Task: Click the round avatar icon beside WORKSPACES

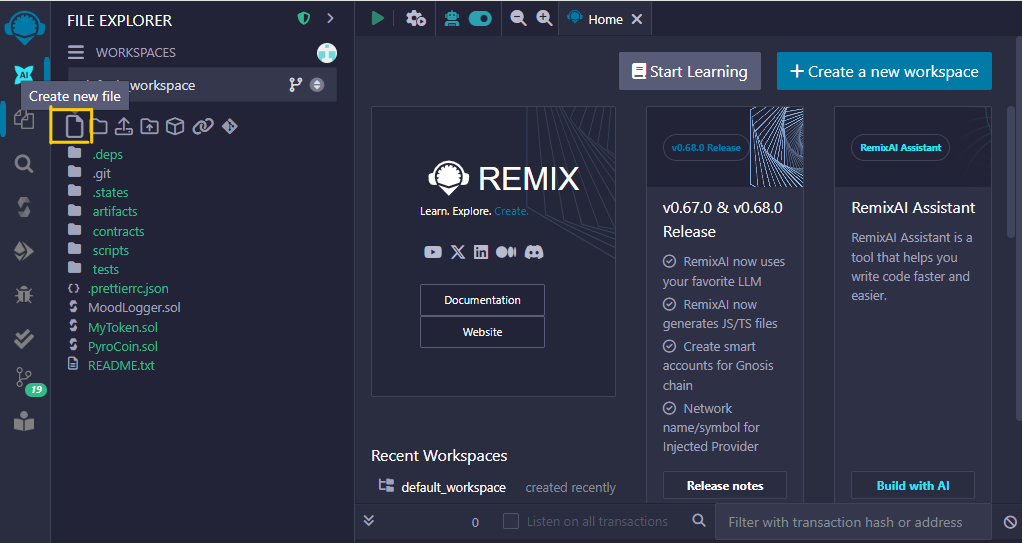Action: pyautogui.click(x=327, y=52)
